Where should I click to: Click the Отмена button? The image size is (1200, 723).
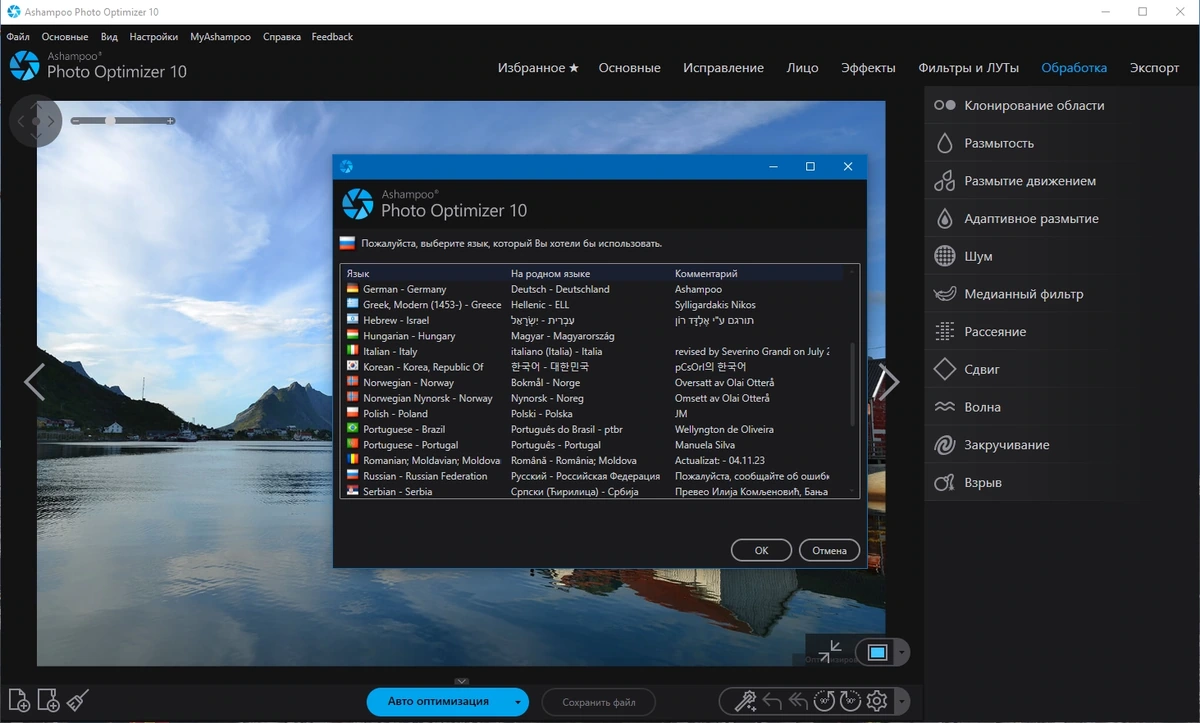click(x=829, y=550)
